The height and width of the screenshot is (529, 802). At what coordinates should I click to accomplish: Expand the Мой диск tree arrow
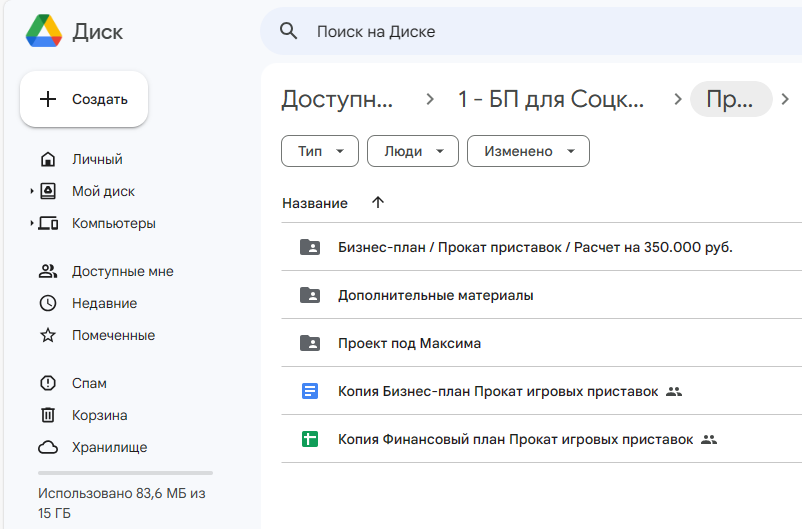click(x=32, y=191)
